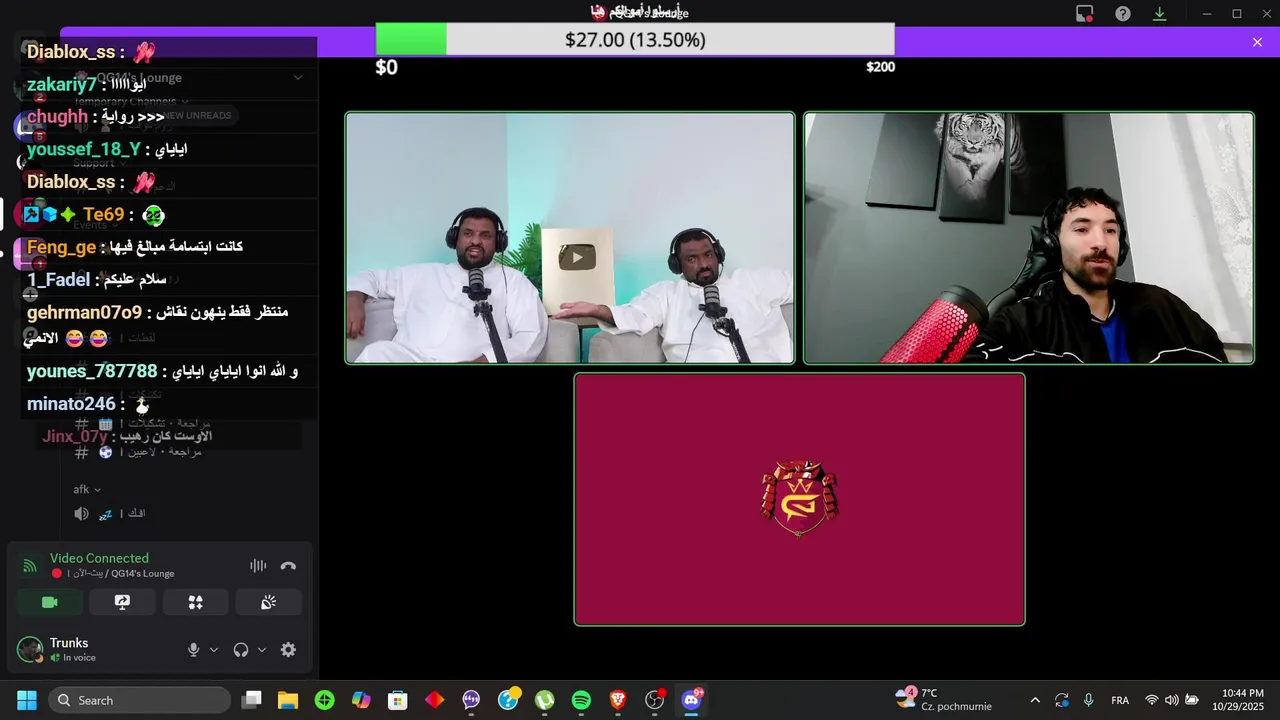Select the two-men podcast video tile
The height and width of the screenshot is (720, 1280).
click(570, 238)
